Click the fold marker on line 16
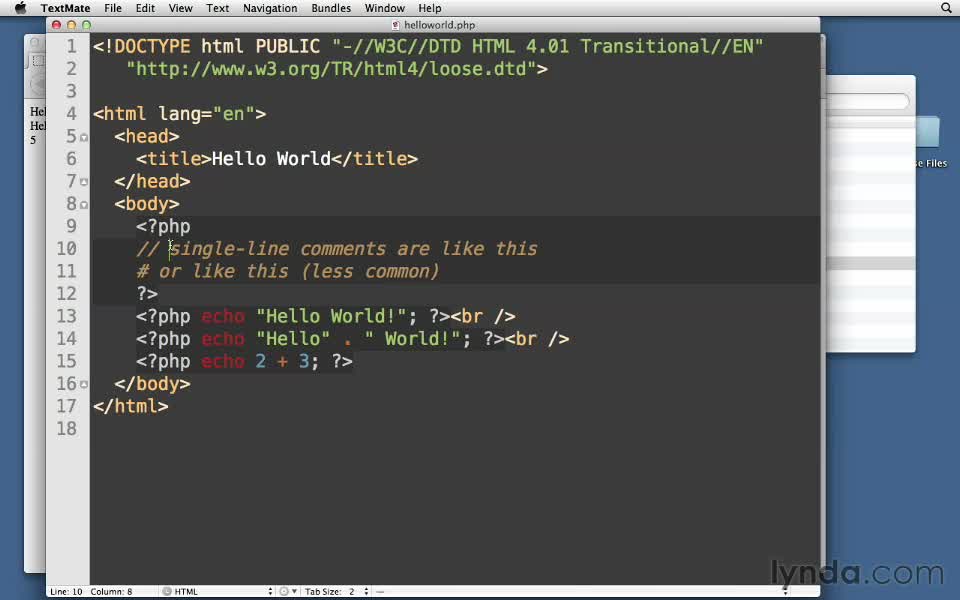Image resolution: width=960 pixels, height=600 pixels. (84, 385)
